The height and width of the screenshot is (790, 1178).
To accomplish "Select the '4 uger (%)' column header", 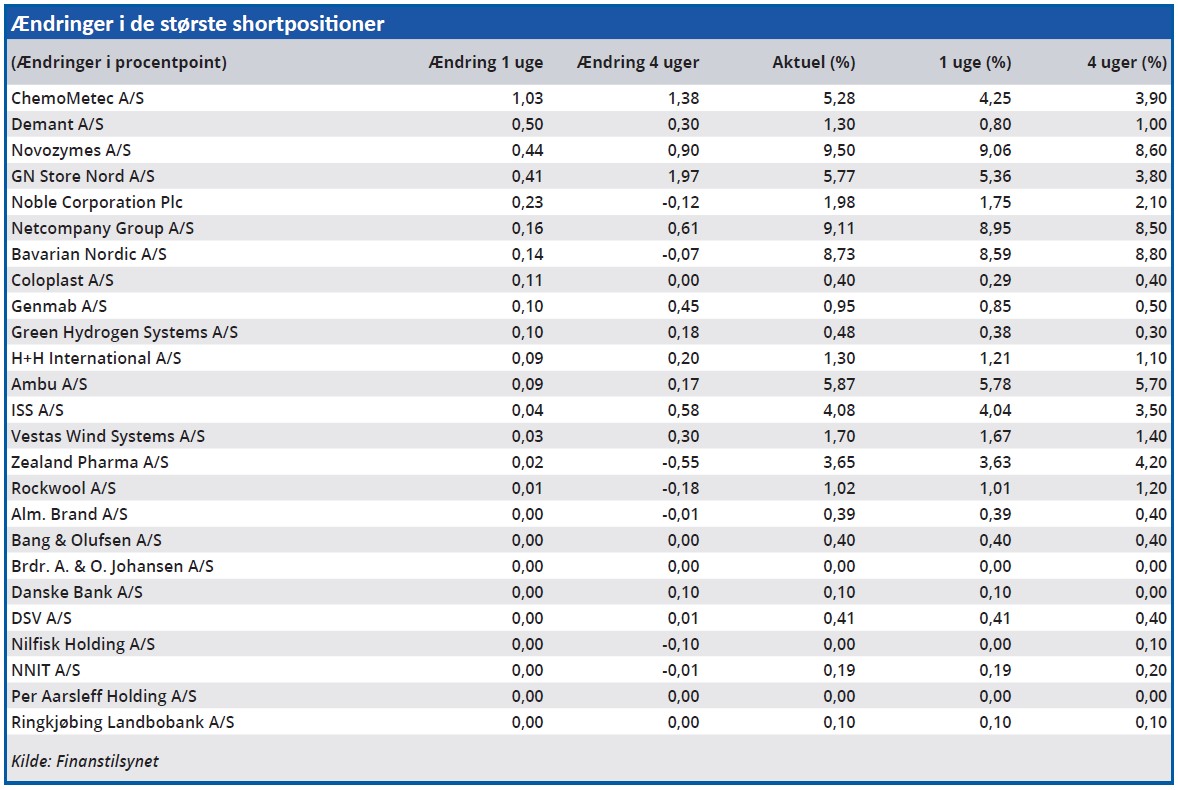I will [1126, 62].
